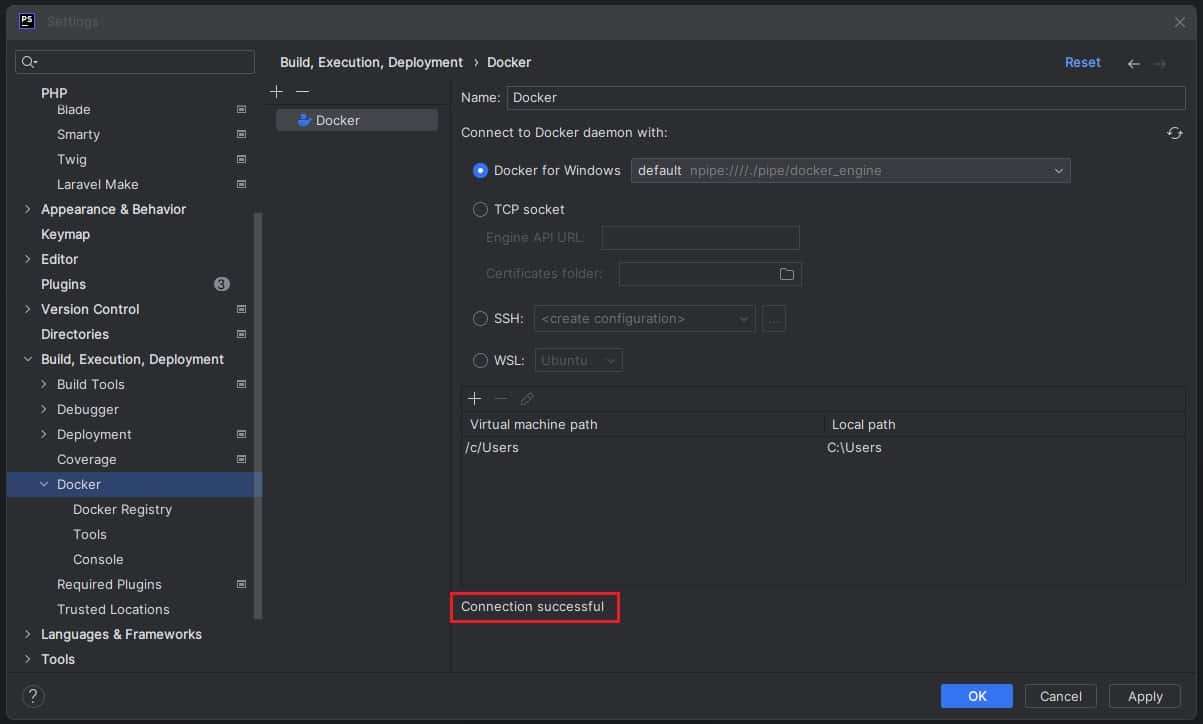Select /c/Users virtual machine path cell
The height and width of the screenshot is (724, 1203).
(x=643, y=448)
